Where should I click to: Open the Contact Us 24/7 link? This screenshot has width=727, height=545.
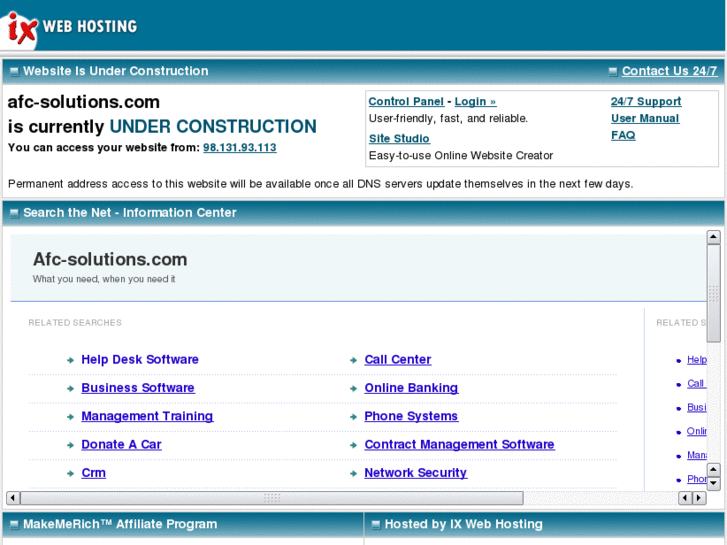[x=669, y=71]
